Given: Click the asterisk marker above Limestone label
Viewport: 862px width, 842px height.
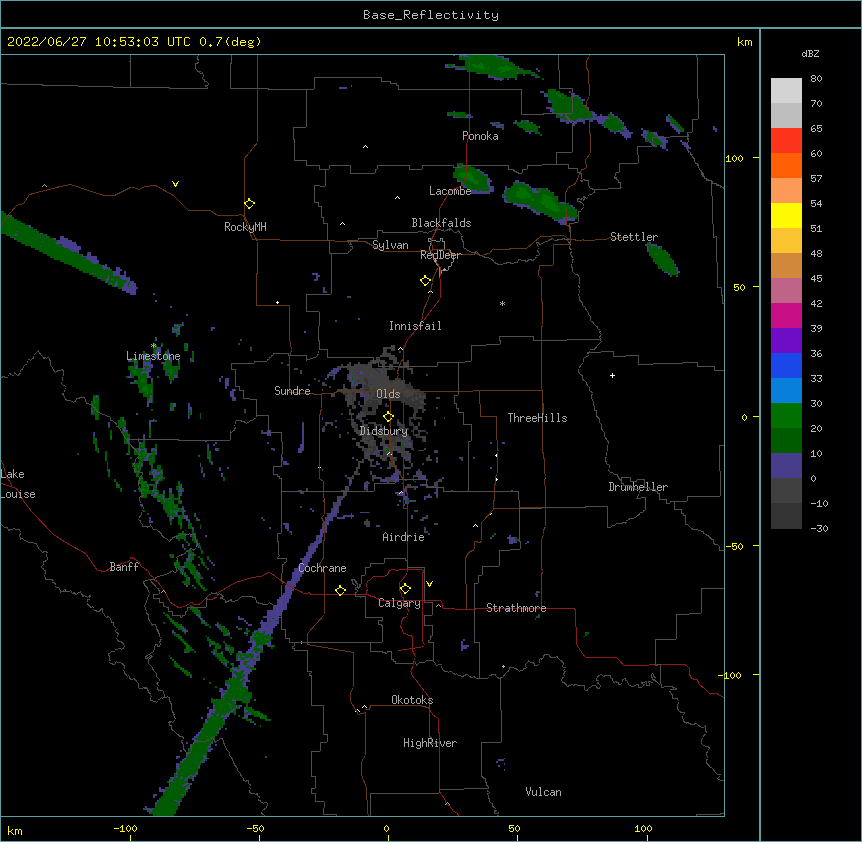Looking at the screenshot, I should 154,346.
